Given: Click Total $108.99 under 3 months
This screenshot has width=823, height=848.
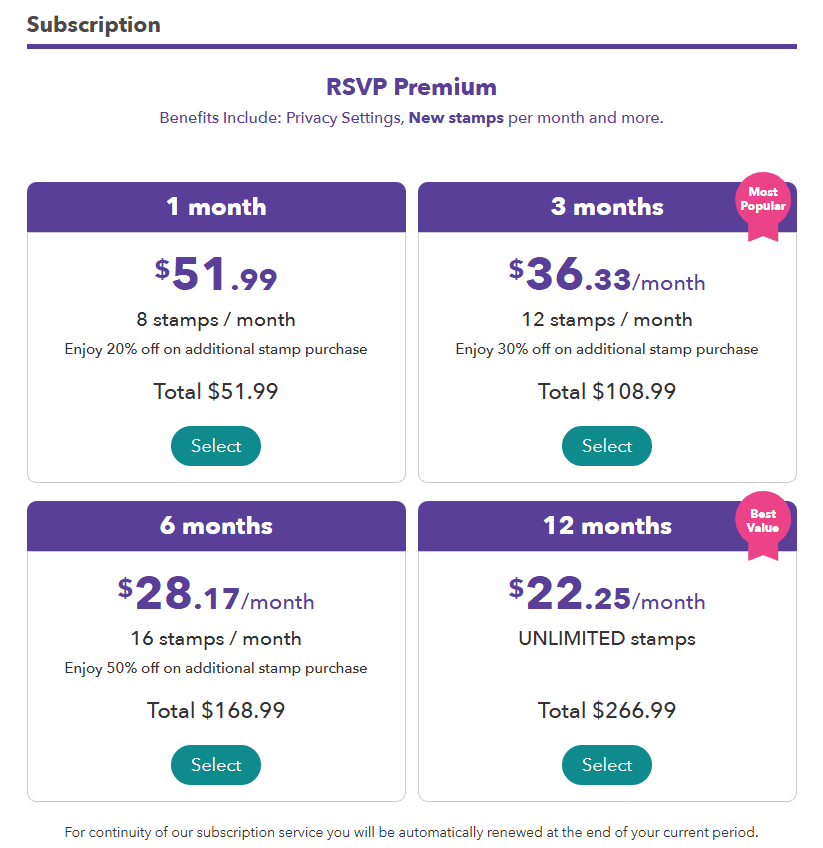Looking at the screenshot, I should [606, 391].
